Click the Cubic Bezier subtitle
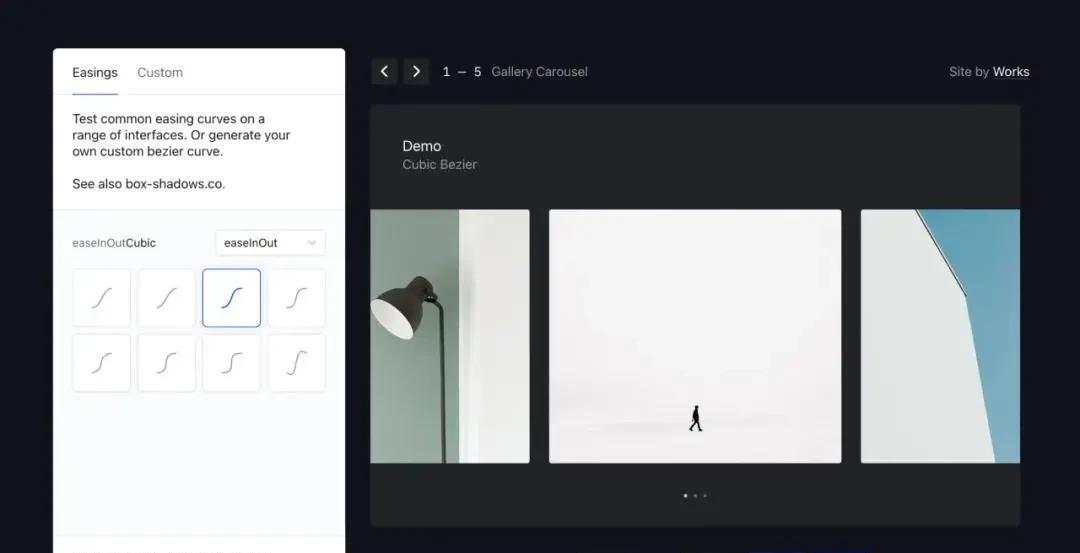The width and height of the screenshot is (1080, 553). pos(439,165)
